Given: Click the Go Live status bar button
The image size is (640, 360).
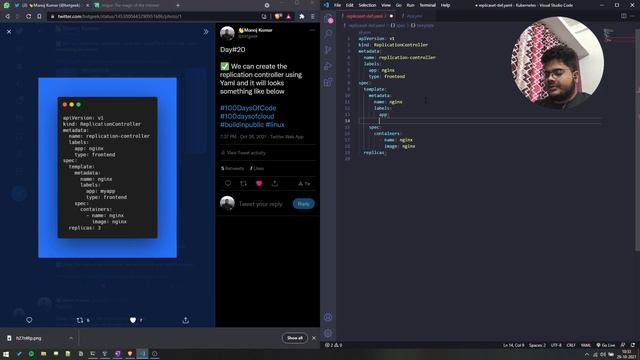Looking at the screenshot, I should click(x=606, y=345).
